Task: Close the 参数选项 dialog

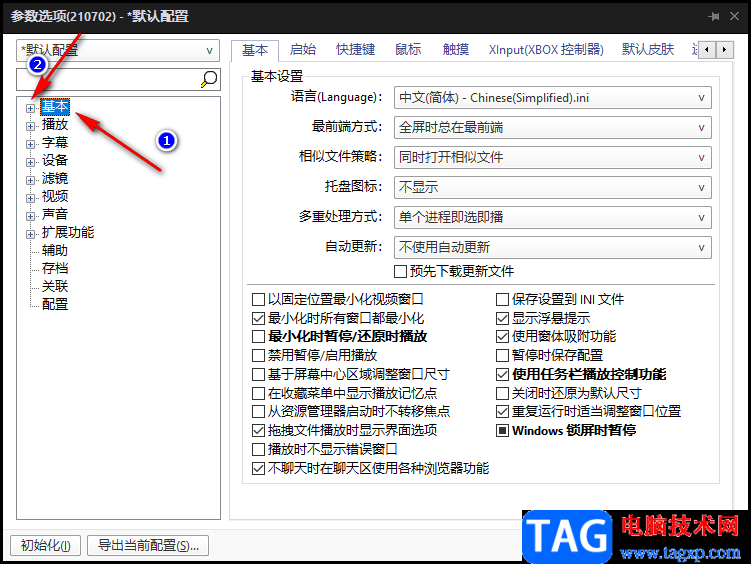Action: click(734, 17)
